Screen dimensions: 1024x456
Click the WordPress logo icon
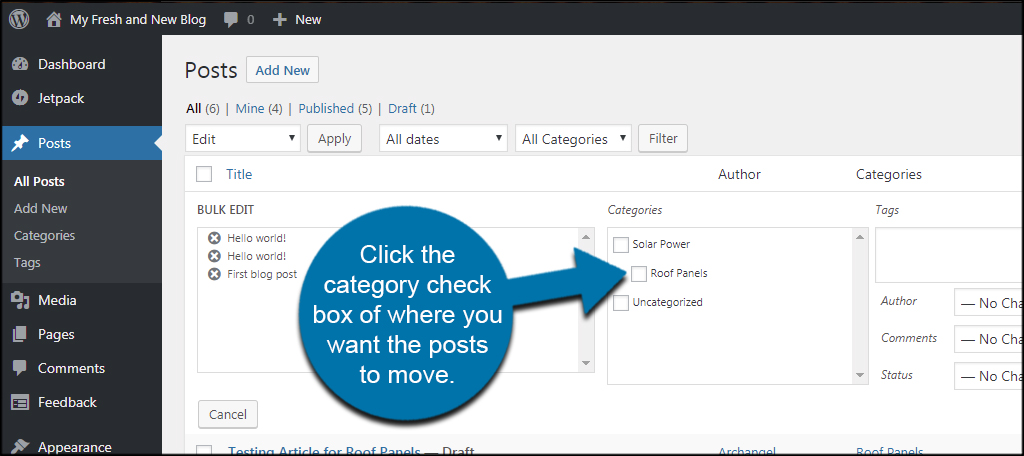click(19, 19)
